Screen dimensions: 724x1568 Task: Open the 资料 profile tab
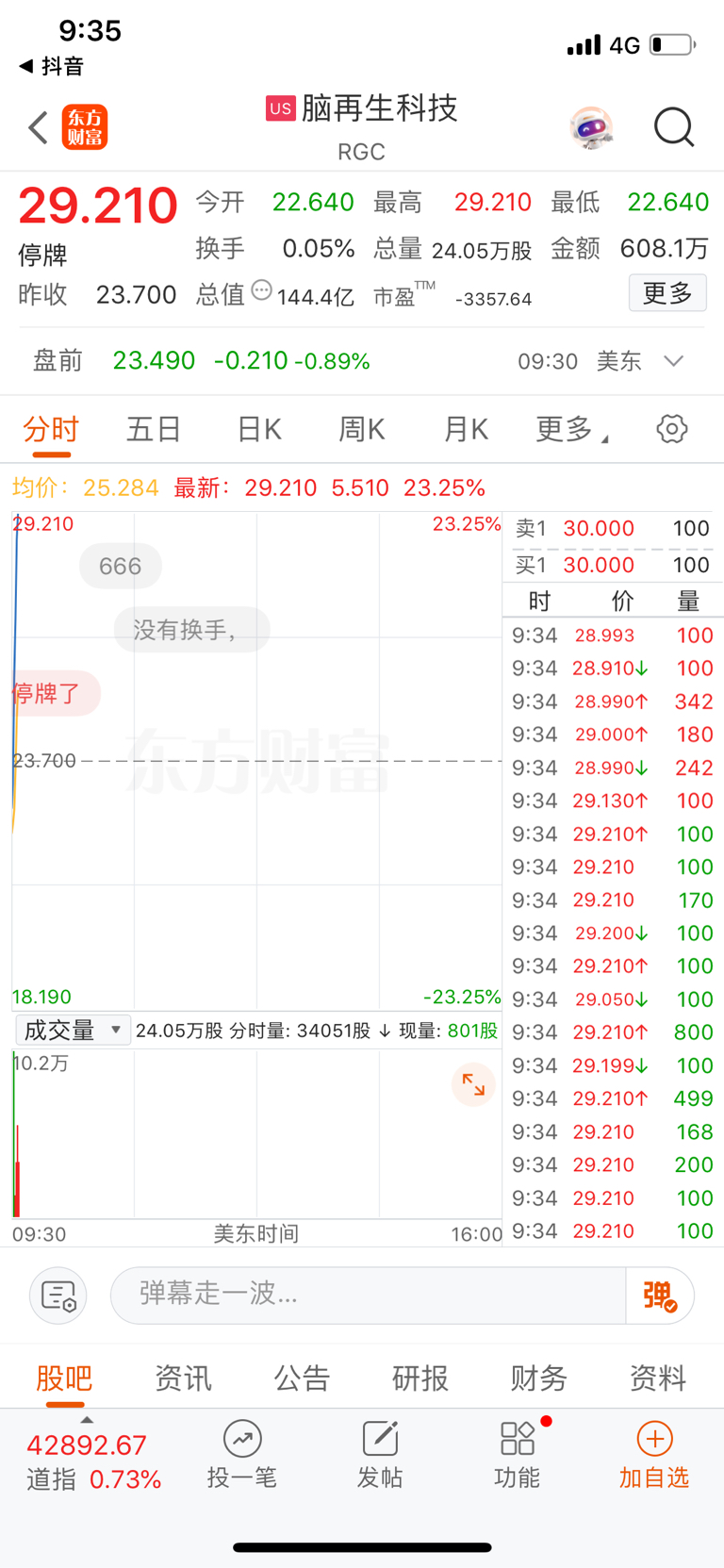(x=658, y=1378)
